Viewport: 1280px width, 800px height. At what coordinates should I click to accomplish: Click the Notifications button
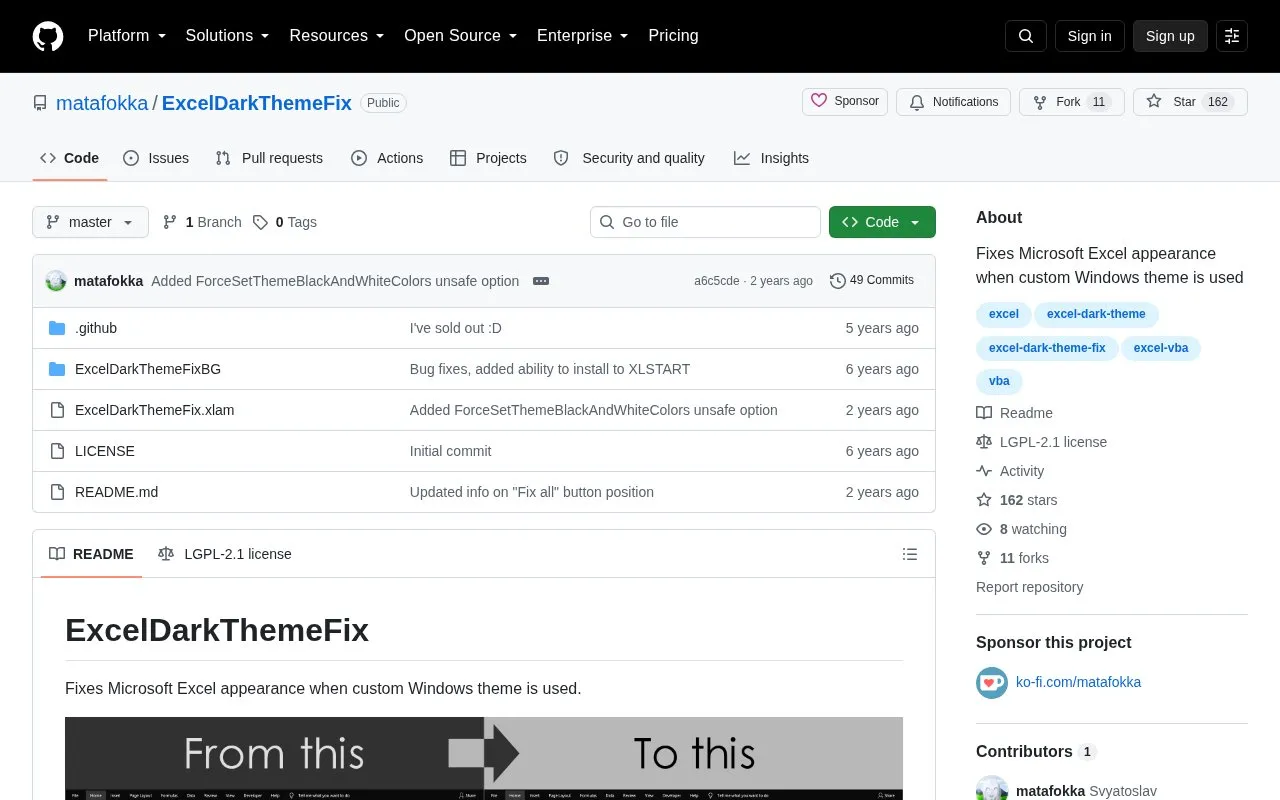(954, 102)
